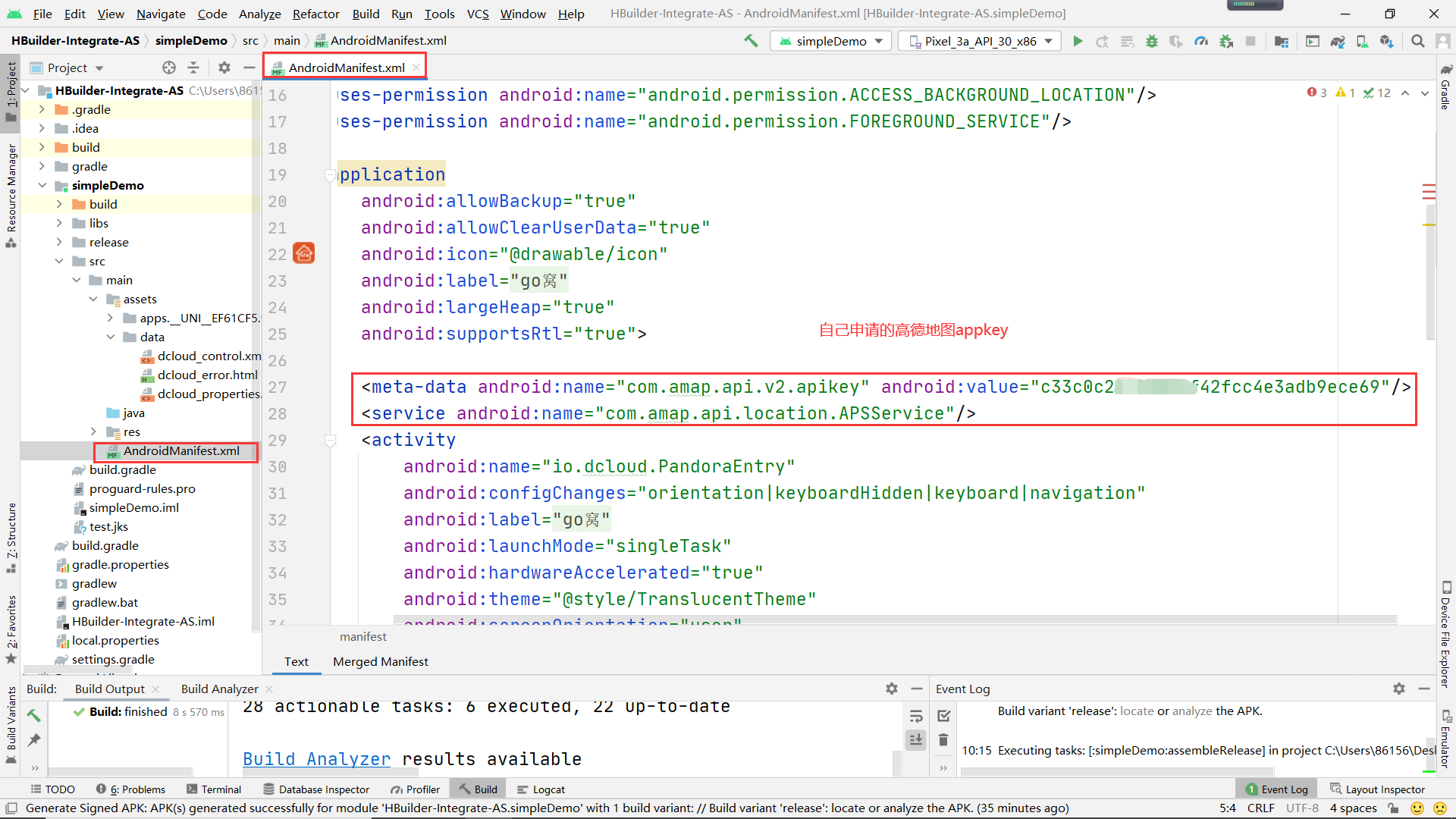Click the Build Analyzer link

click(316, 759)
